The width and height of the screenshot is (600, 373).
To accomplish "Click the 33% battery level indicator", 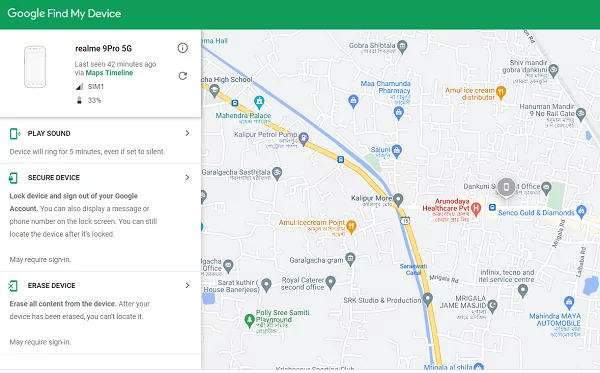I will (89, 100).
